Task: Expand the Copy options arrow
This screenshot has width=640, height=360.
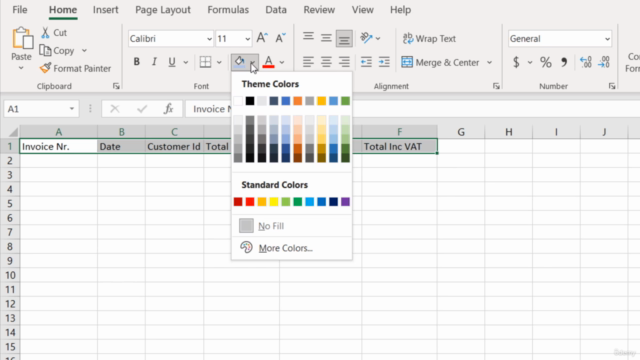Action: [84, 51]
